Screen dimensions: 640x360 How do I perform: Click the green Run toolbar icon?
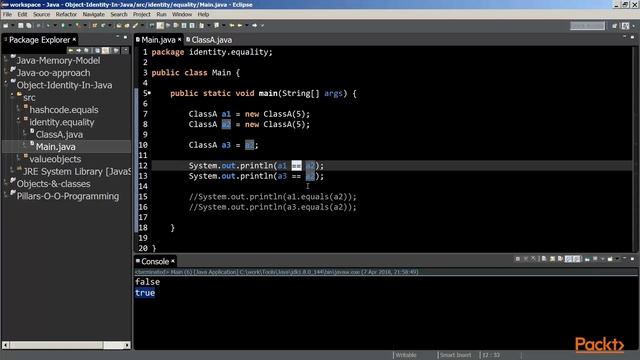click(x=63, y=25)
